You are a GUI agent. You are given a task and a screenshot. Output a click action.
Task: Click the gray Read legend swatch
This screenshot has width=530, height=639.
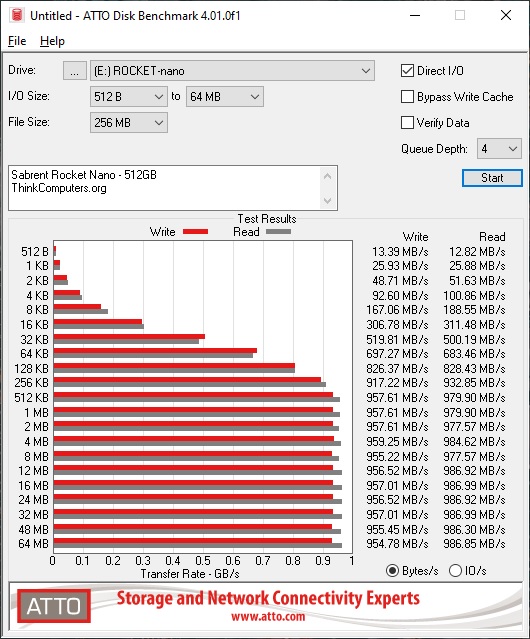279,231
